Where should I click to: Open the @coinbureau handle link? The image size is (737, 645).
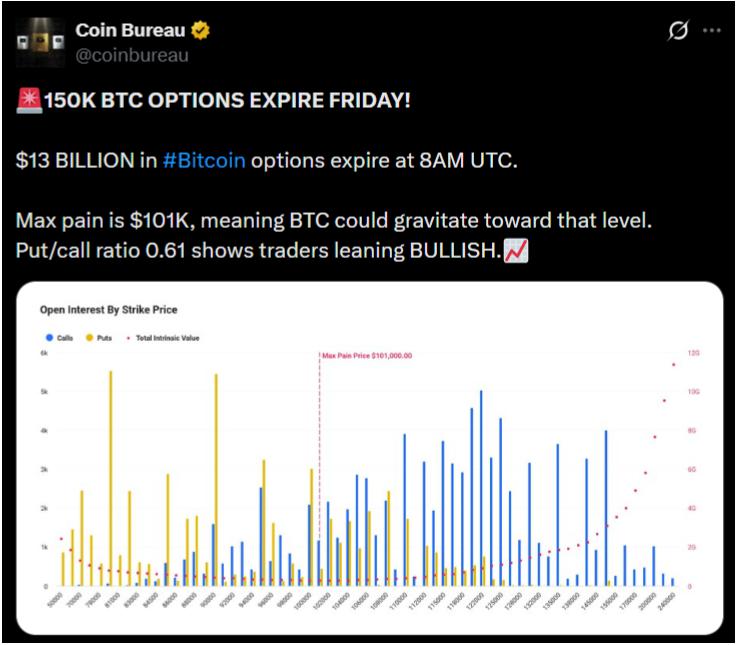click(132, 54)
